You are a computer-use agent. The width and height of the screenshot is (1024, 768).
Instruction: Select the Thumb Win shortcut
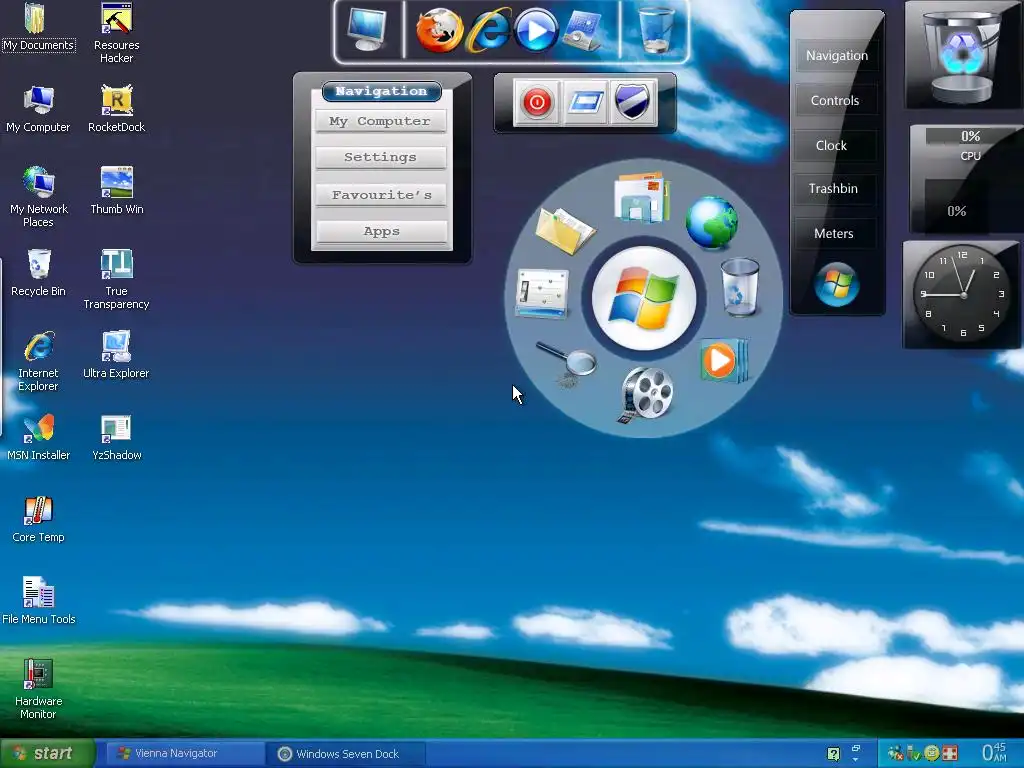116,191
